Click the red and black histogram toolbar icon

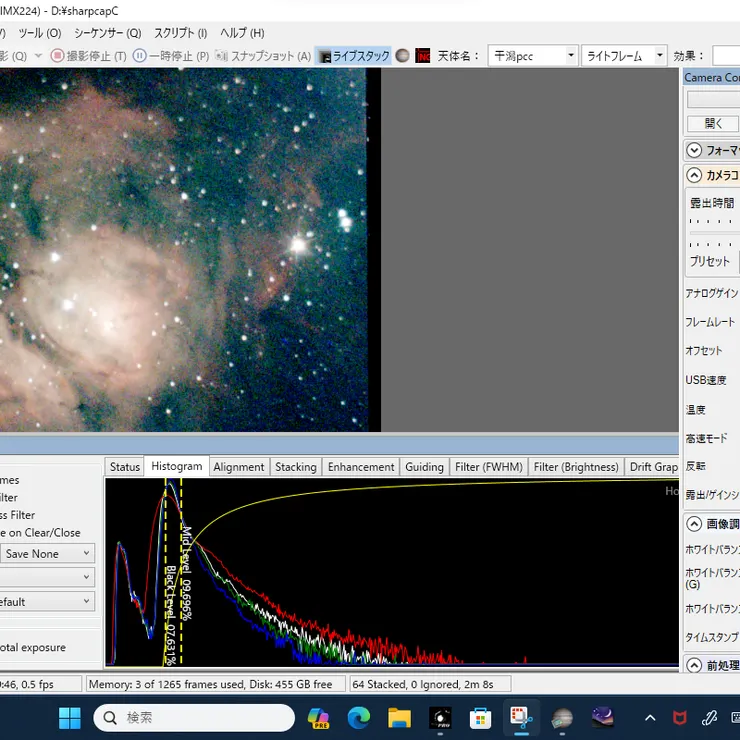point(423,56)
